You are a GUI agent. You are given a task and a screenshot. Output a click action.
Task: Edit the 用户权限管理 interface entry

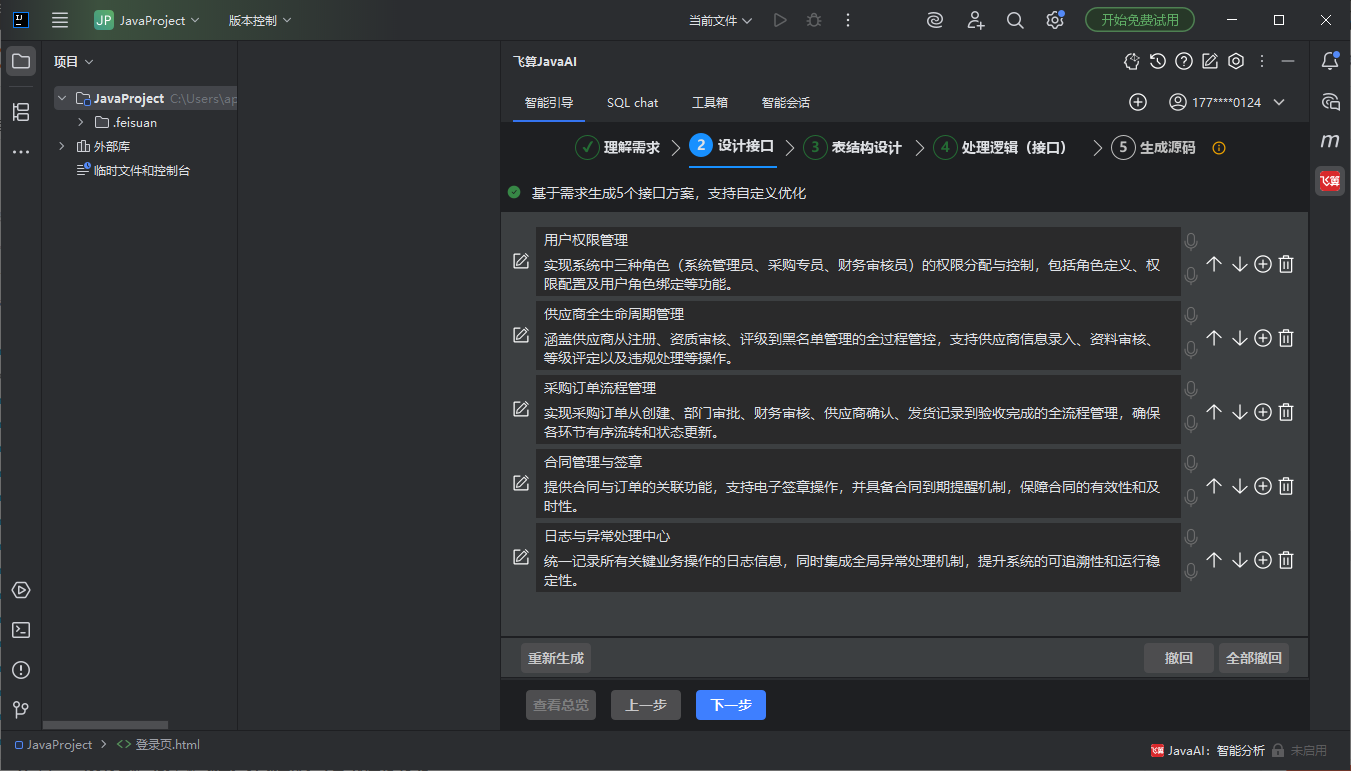pos(521,261)
